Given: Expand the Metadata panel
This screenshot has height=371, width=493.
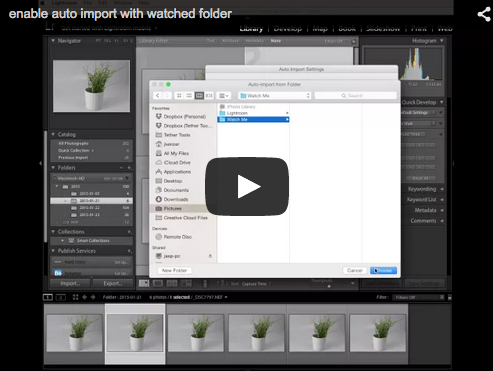Looking at the screenshot, I should [442, 210].
